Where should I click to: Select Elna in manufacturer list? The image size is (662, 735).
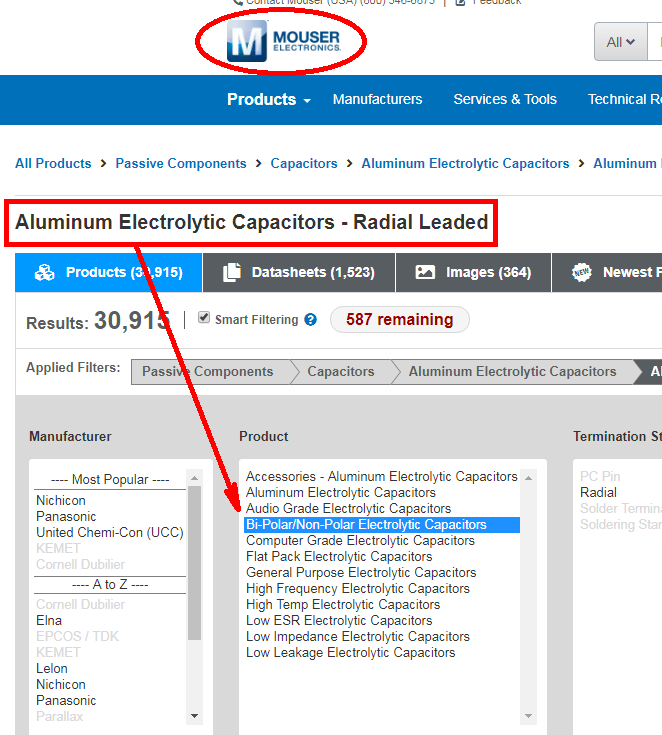tap(49, 621)
